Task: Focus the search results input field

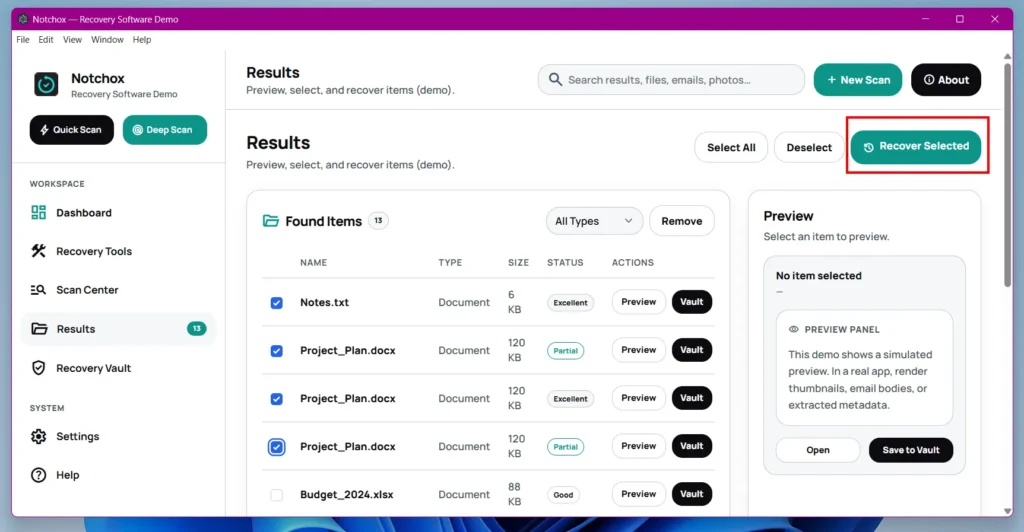Action: coord(671,80)
